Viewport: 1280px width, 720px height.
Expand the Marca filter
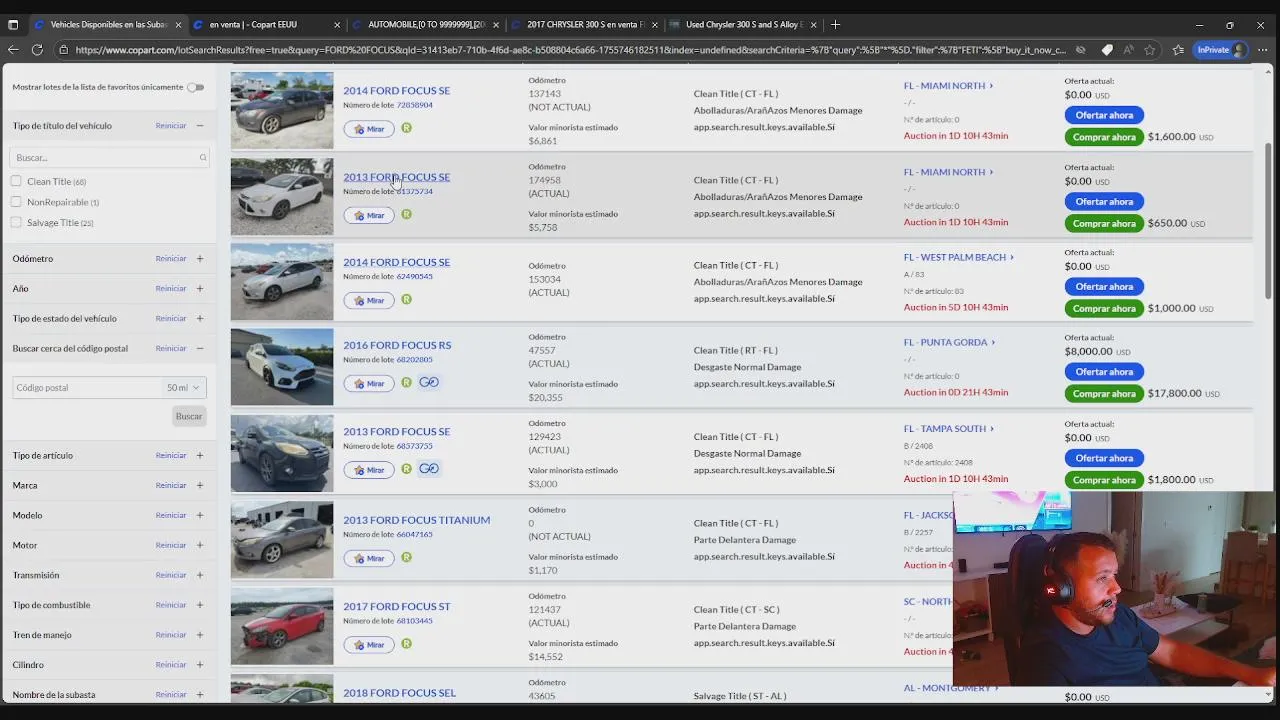(200, 485)
